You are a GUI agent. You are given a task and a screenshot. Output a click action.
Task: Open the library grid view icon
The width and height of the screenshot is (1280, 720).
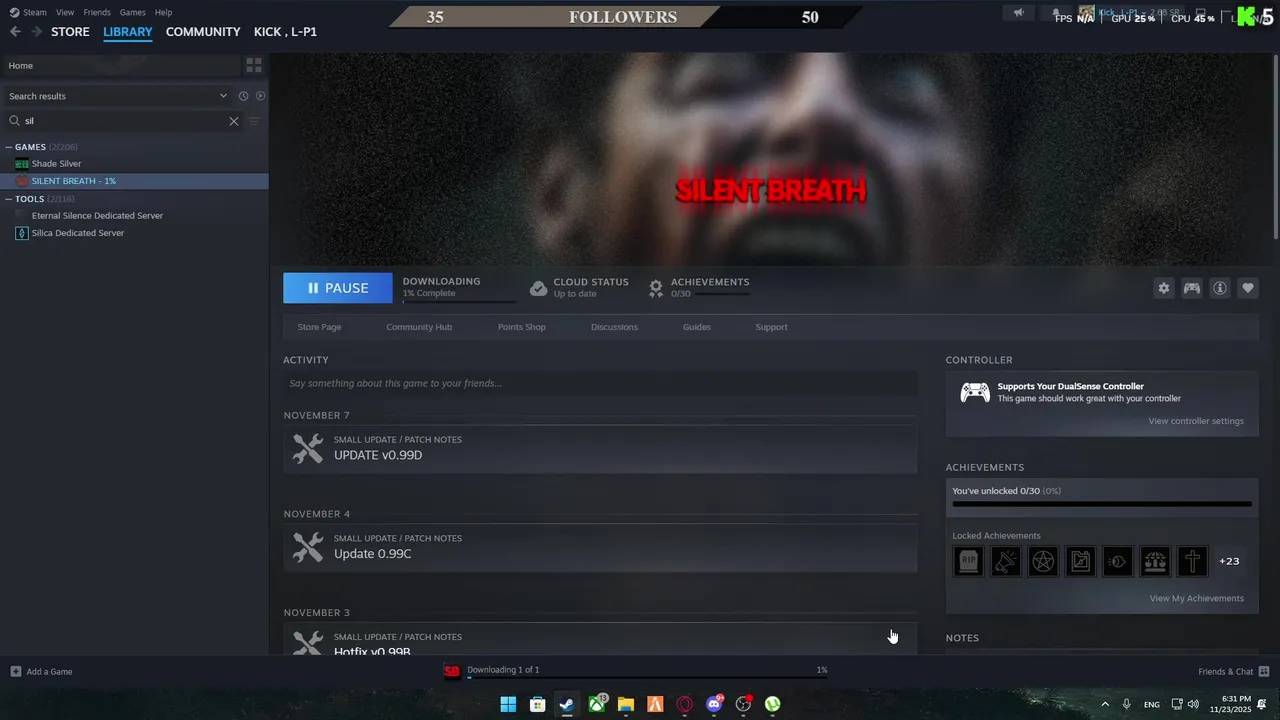[x=254, y=65]
